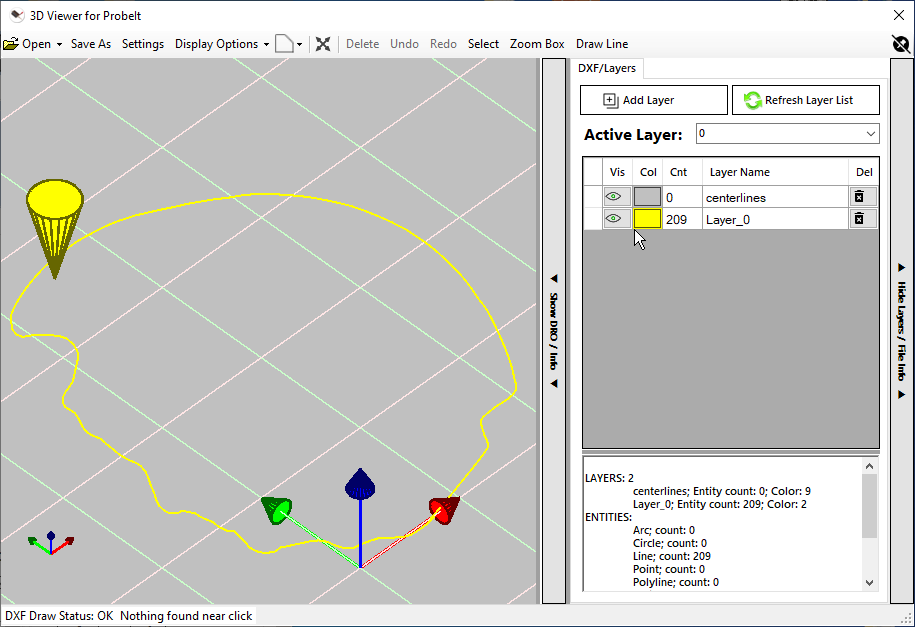Viewport: 915px width, 627px height.
Task: Select the centerlines layer name cell
Action: point(775,197)
